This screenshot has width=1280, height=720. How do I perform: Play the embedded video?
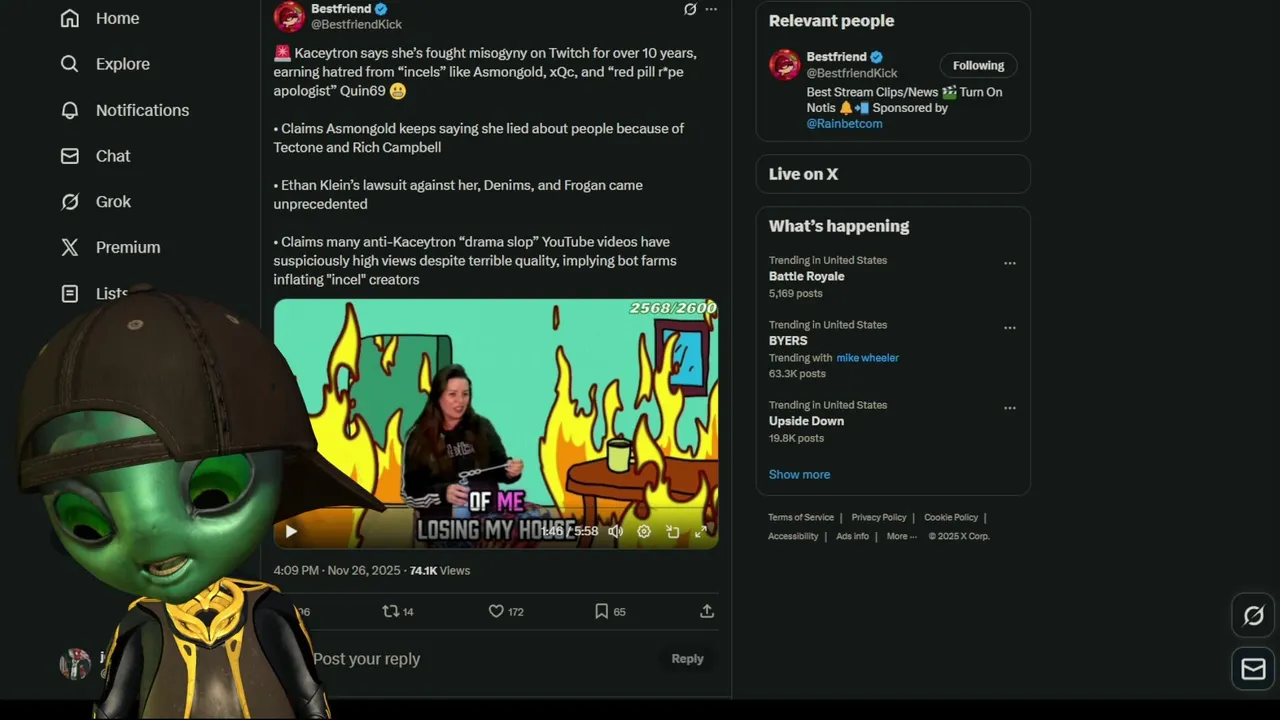click(x=291, y=531)
